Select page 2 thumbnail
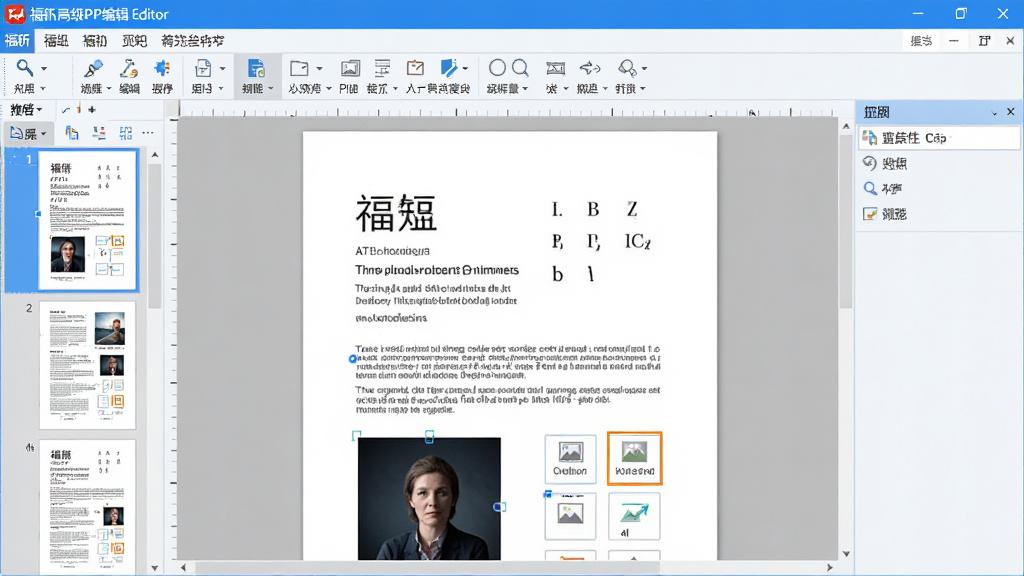The image size is (1024, 576). coord(88,365)
